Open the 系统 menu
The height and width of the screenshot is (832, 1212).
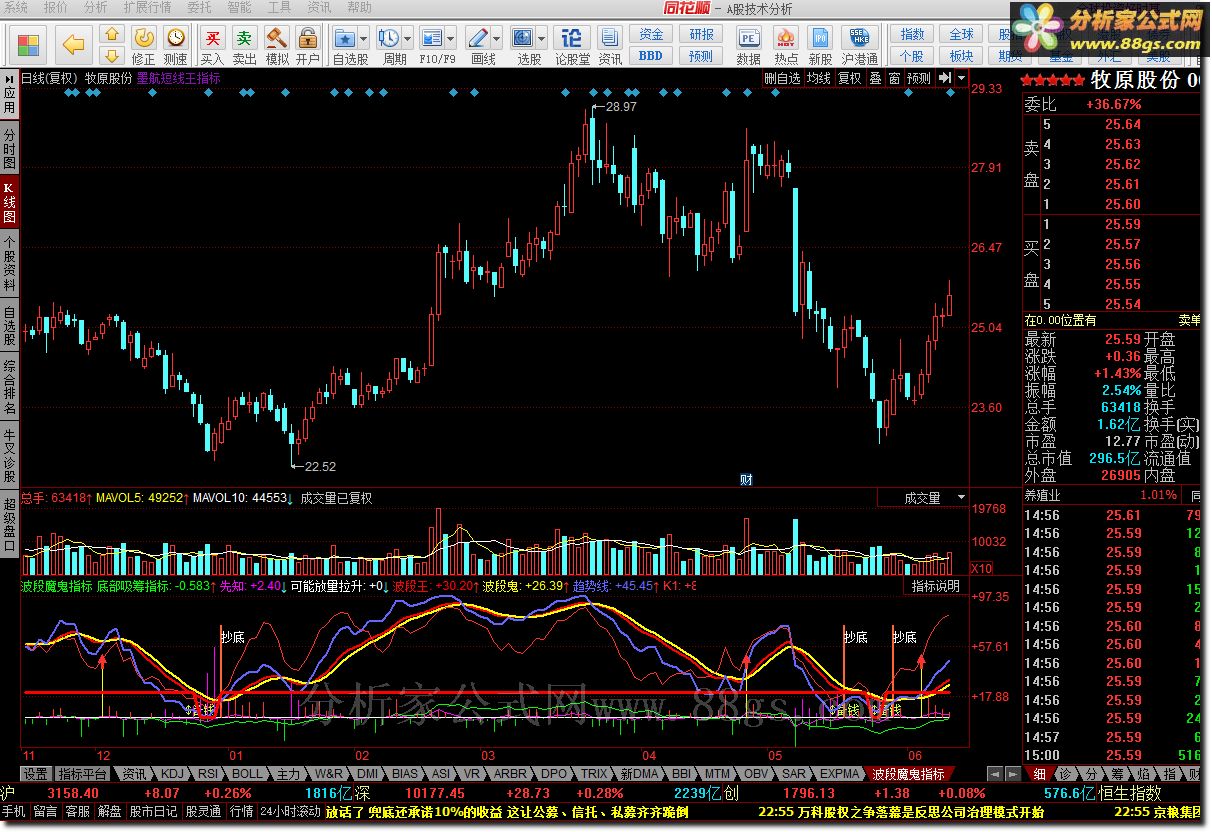pos(18,8)
